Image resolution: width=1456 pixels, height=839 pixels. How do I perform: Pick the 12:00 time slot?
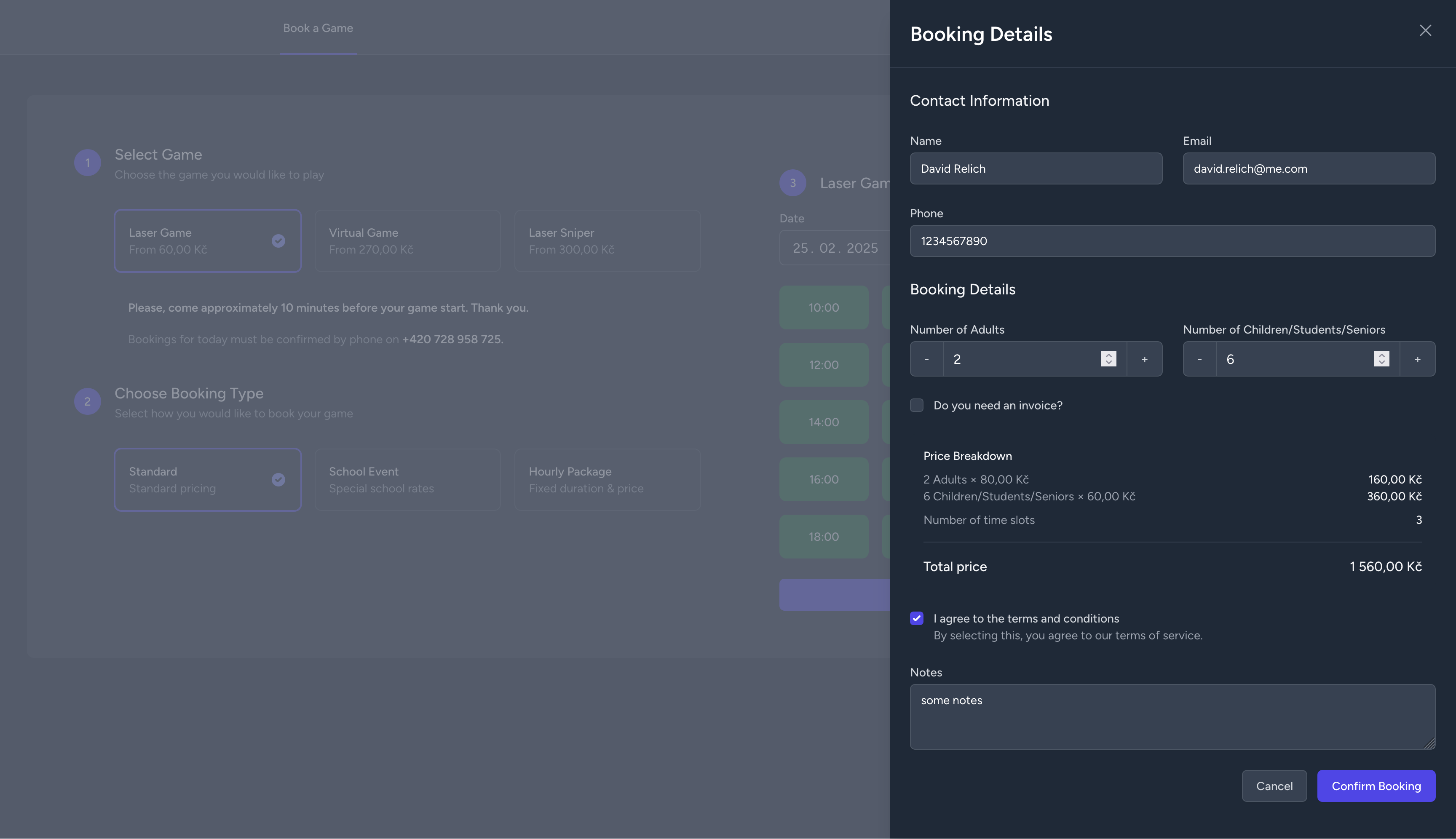[824, 365]
